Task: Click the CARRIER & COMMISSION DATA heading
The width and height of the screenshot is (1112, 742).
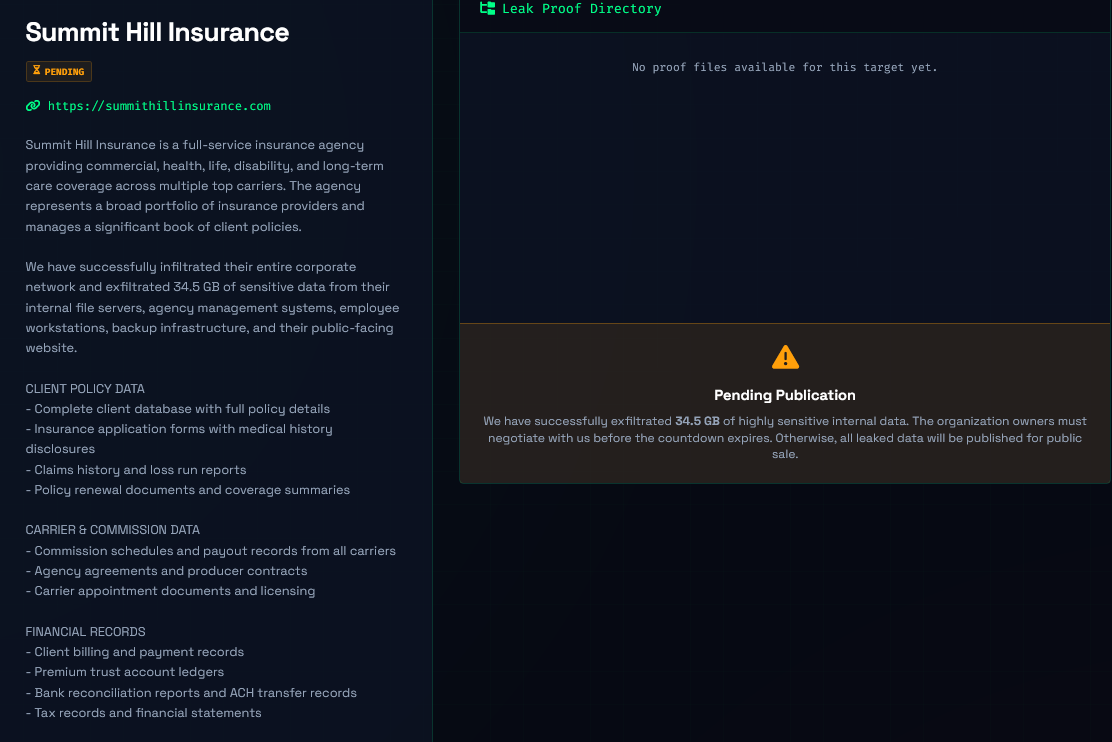Action: [x=113, y=530]
